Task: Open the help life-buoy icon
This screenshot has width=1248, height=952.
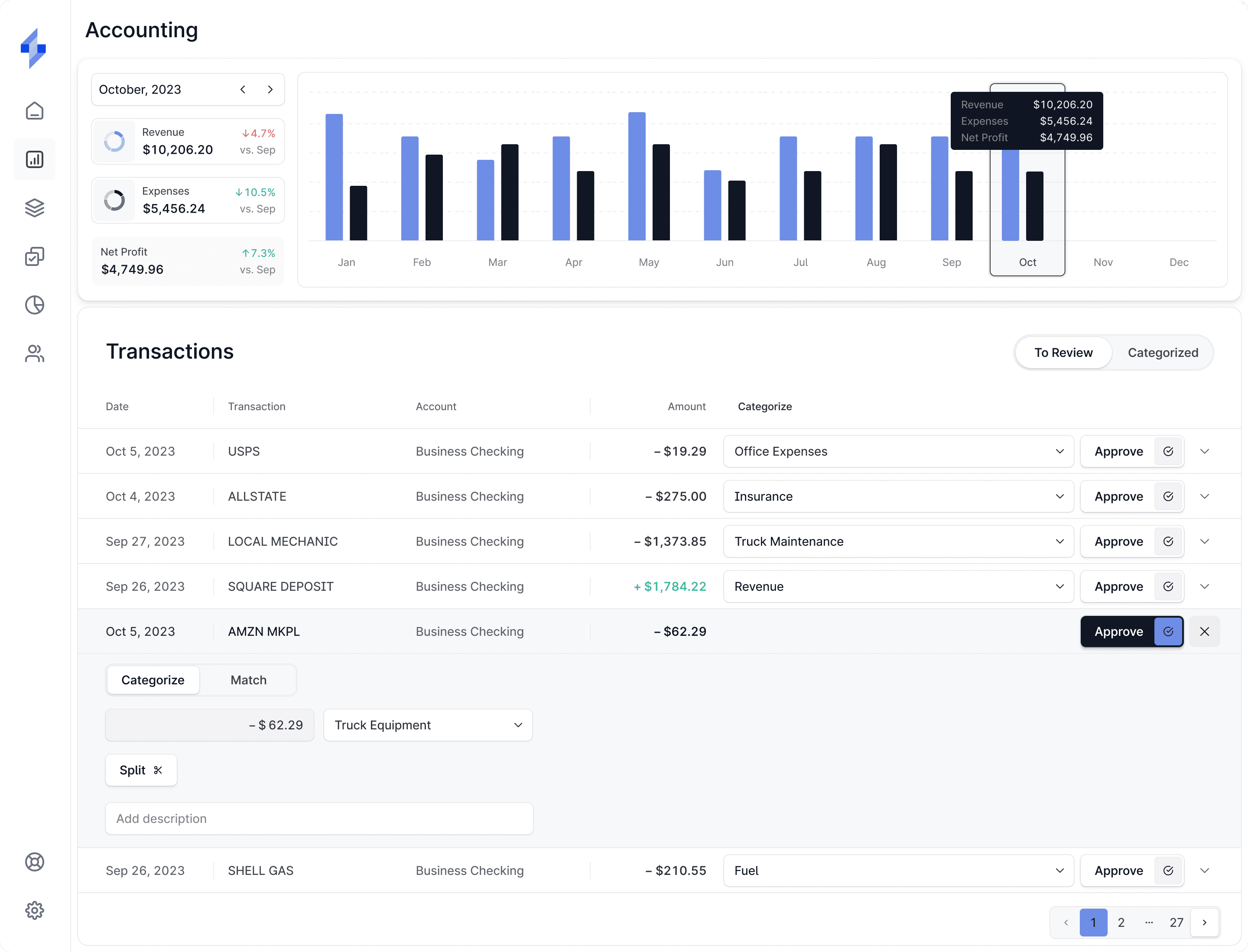Action: pyautogui.click(x=35, y=862)
